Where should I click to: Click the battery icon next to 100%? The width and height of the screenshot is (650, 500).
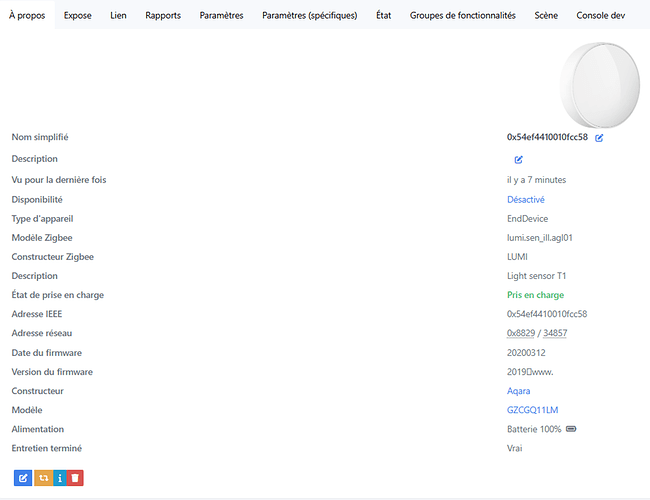571,429
